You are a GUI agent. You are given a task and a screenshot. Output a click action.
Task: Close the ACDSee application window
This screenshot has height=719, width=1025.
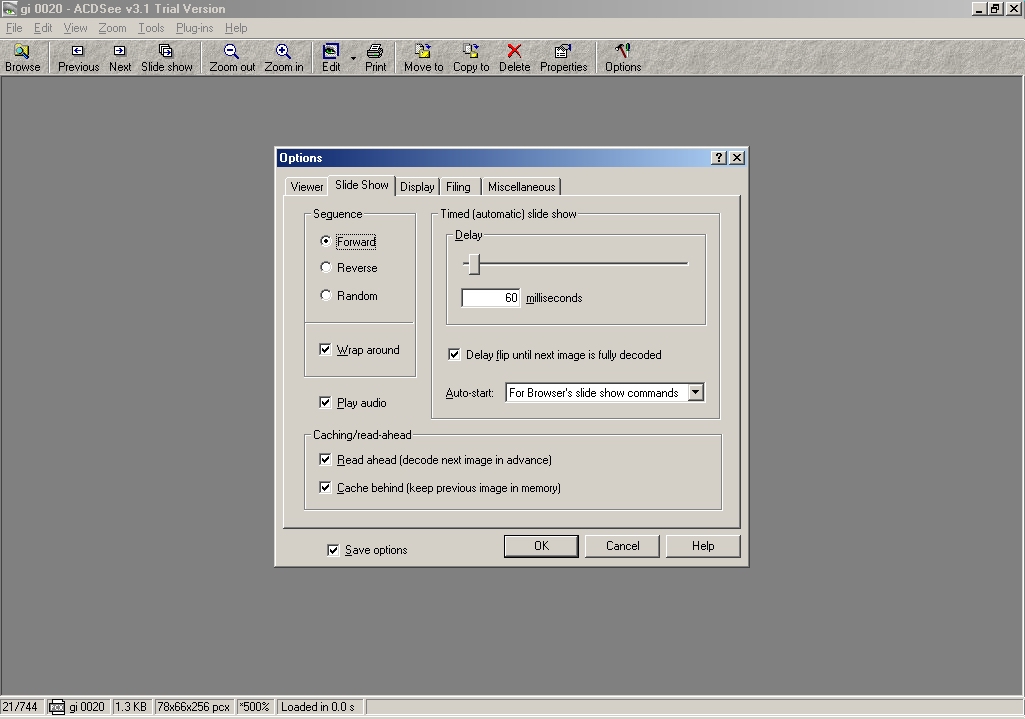[x=1013, y=9]
